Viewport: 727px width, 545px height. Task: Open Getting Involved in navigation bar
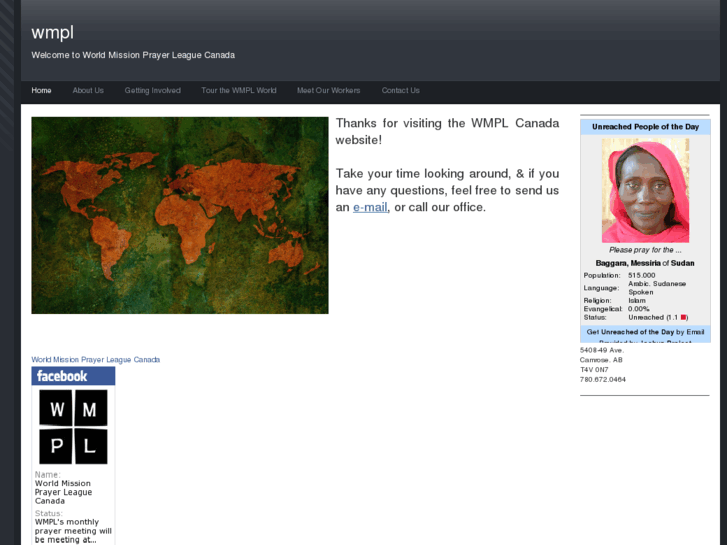point(153,90)
